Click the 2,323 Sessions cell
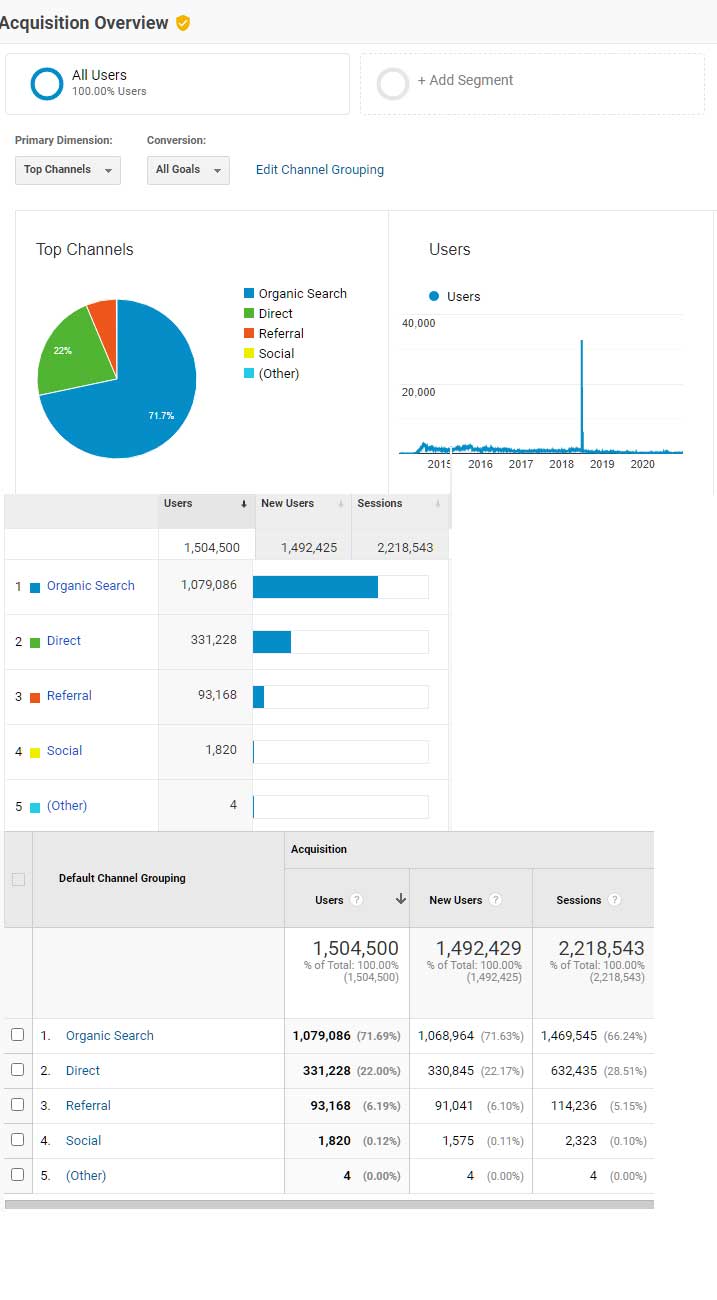 (x=580, y=1141)
